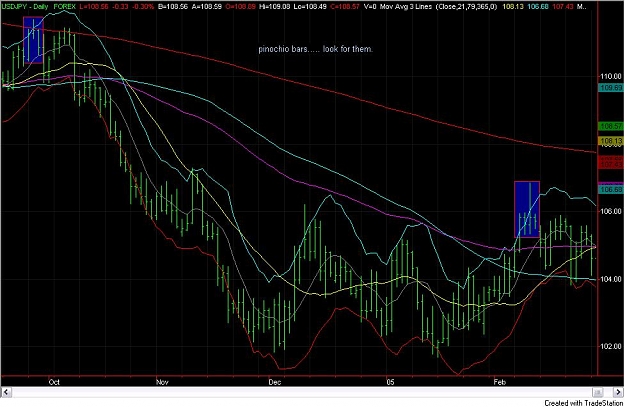Click the 05 year date axis label
This screenshot has width=625, height=407.
391,382
